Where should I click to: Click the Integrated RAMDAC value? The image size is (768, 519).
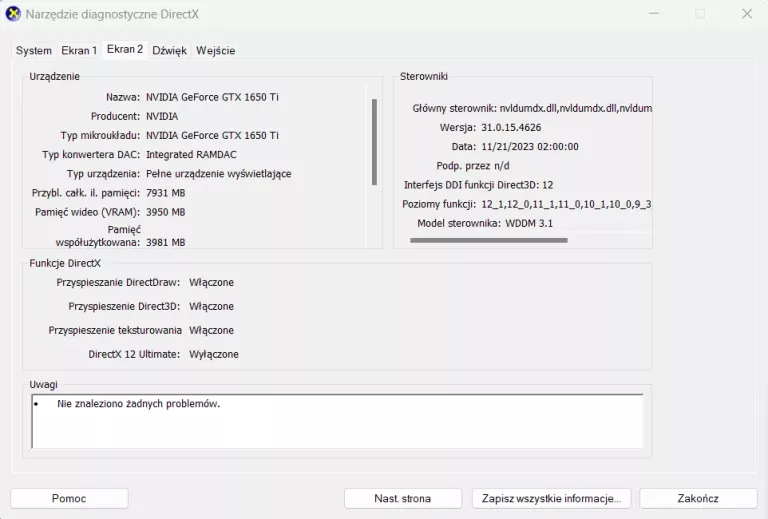[191, 154]
